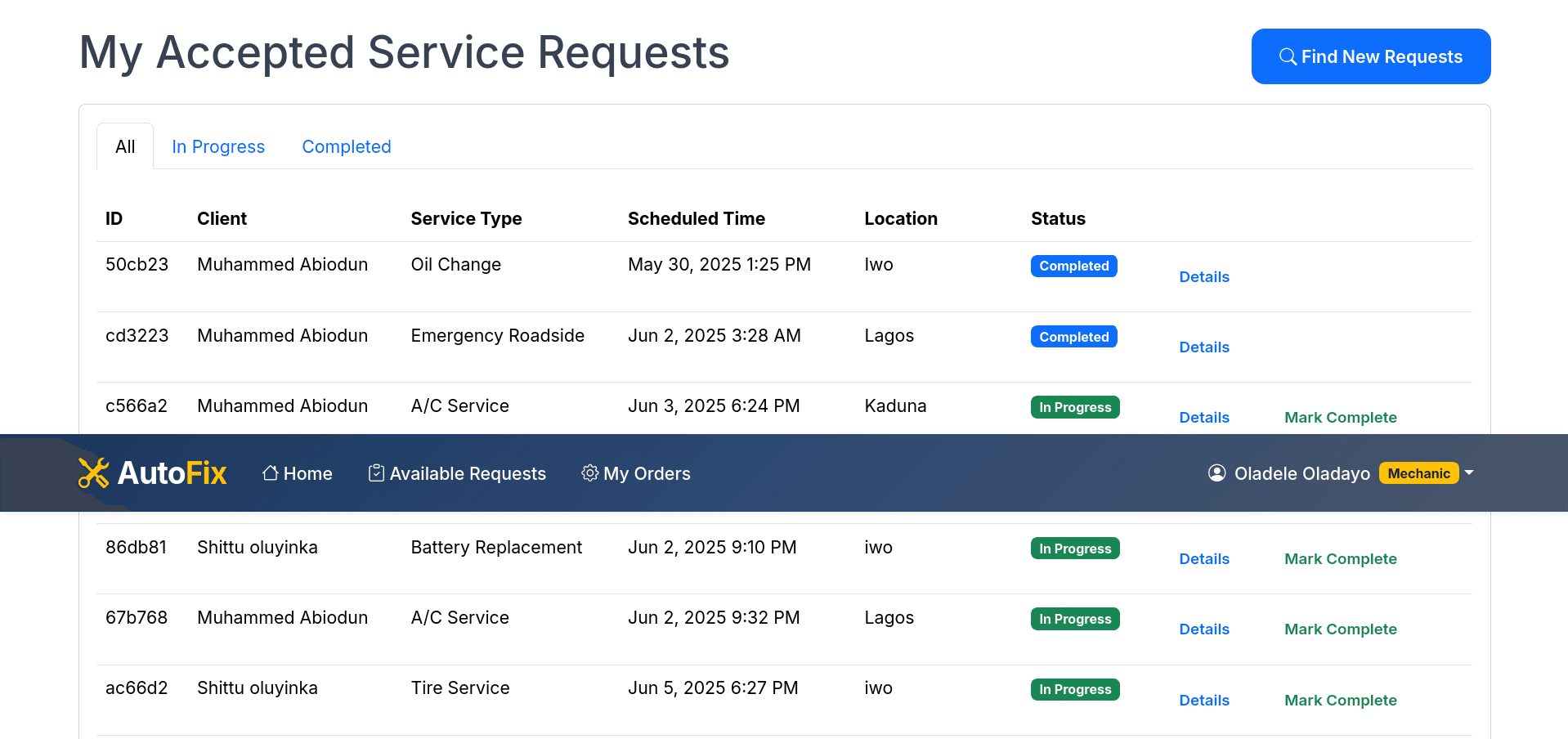Click the Tire Service cell
The width and height of the screenshot is (1568, 739).
[x=460, y=688]
